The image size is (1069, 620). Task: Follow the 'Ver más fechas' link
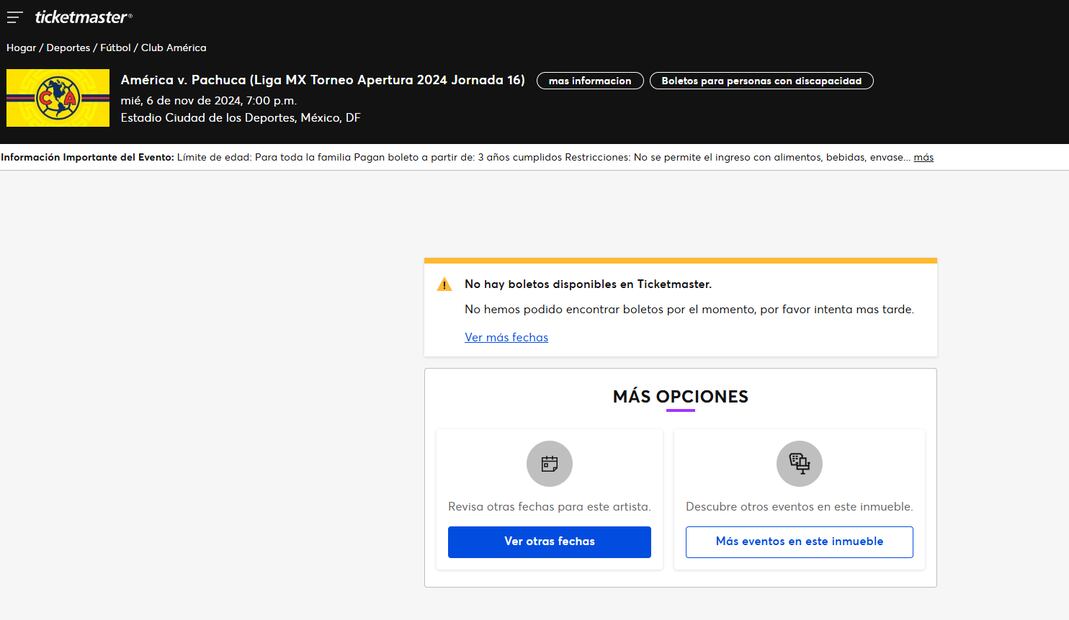click(506, 337)
